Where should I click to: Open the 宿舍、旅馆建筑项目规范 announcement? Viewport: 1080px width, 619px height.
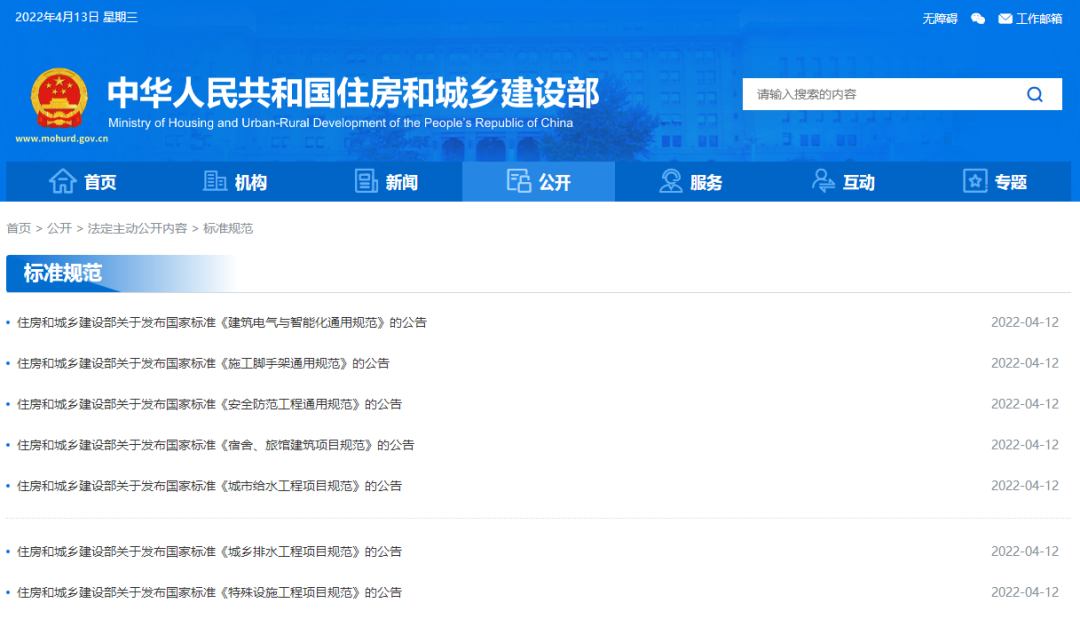216,445
